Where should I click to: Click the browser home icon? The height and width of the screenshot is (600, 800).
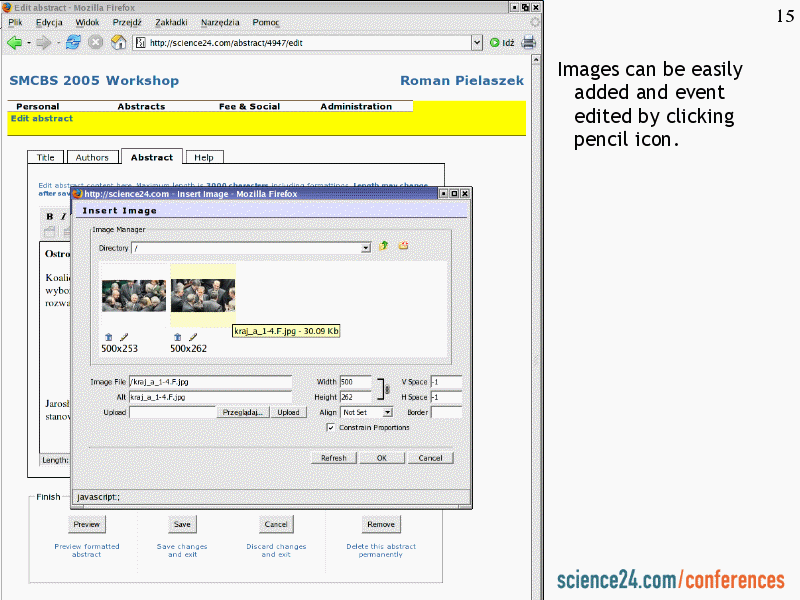(118, 42)
